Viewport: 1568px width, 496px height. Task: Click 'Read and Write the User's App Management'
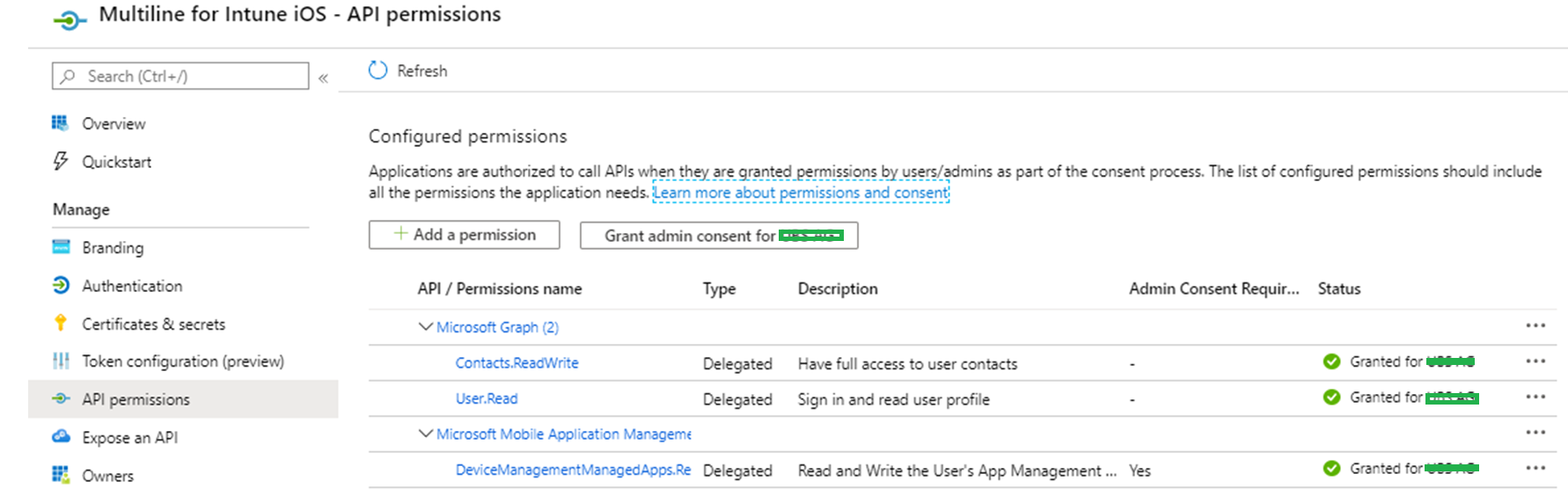956,471
